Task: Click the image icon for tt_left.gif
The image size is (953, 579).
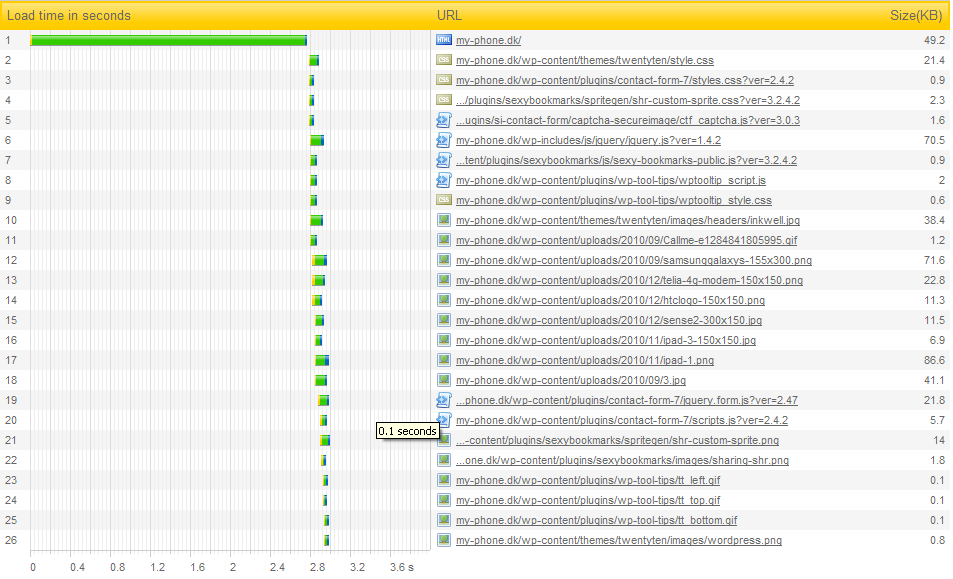Action: [x=444, y=480]
